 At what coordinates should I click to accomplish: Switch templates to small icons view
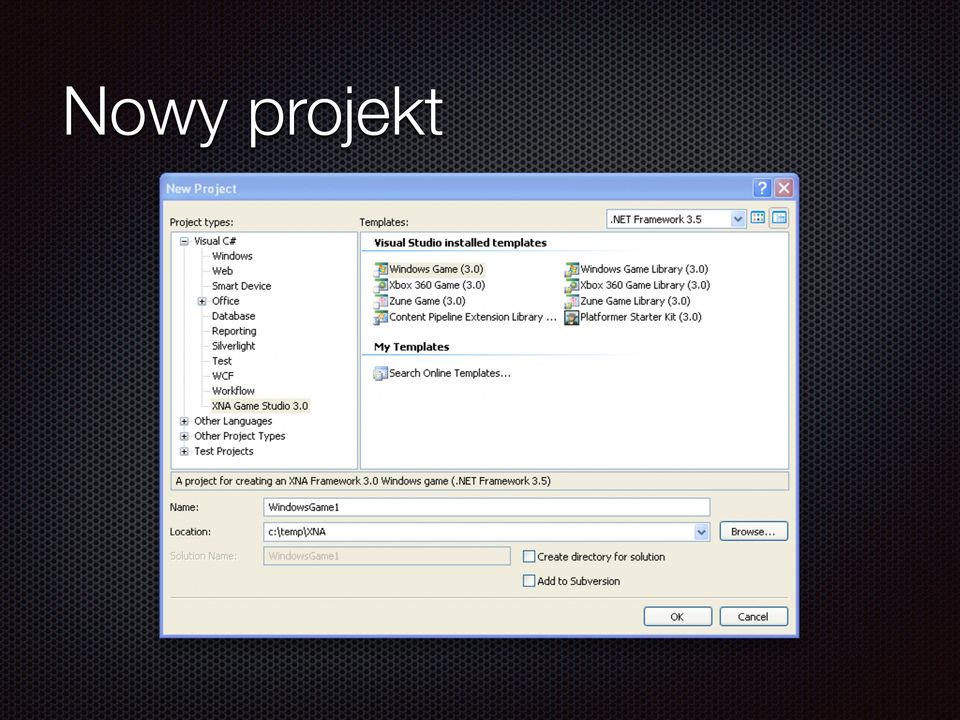click(x=779, y=218)
